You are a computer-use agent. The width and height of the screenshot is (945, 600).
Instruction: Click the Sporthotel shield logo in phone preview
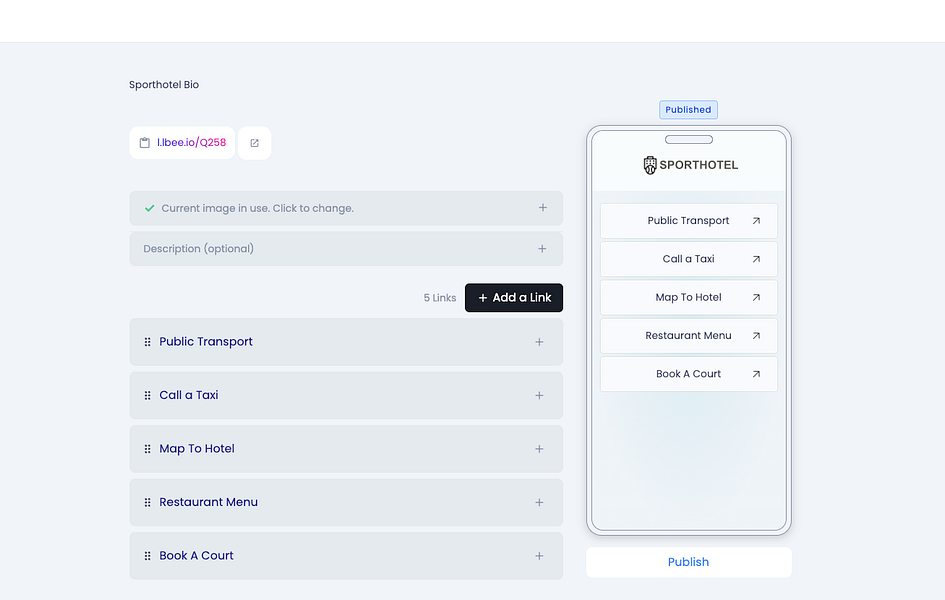[651, 164]
